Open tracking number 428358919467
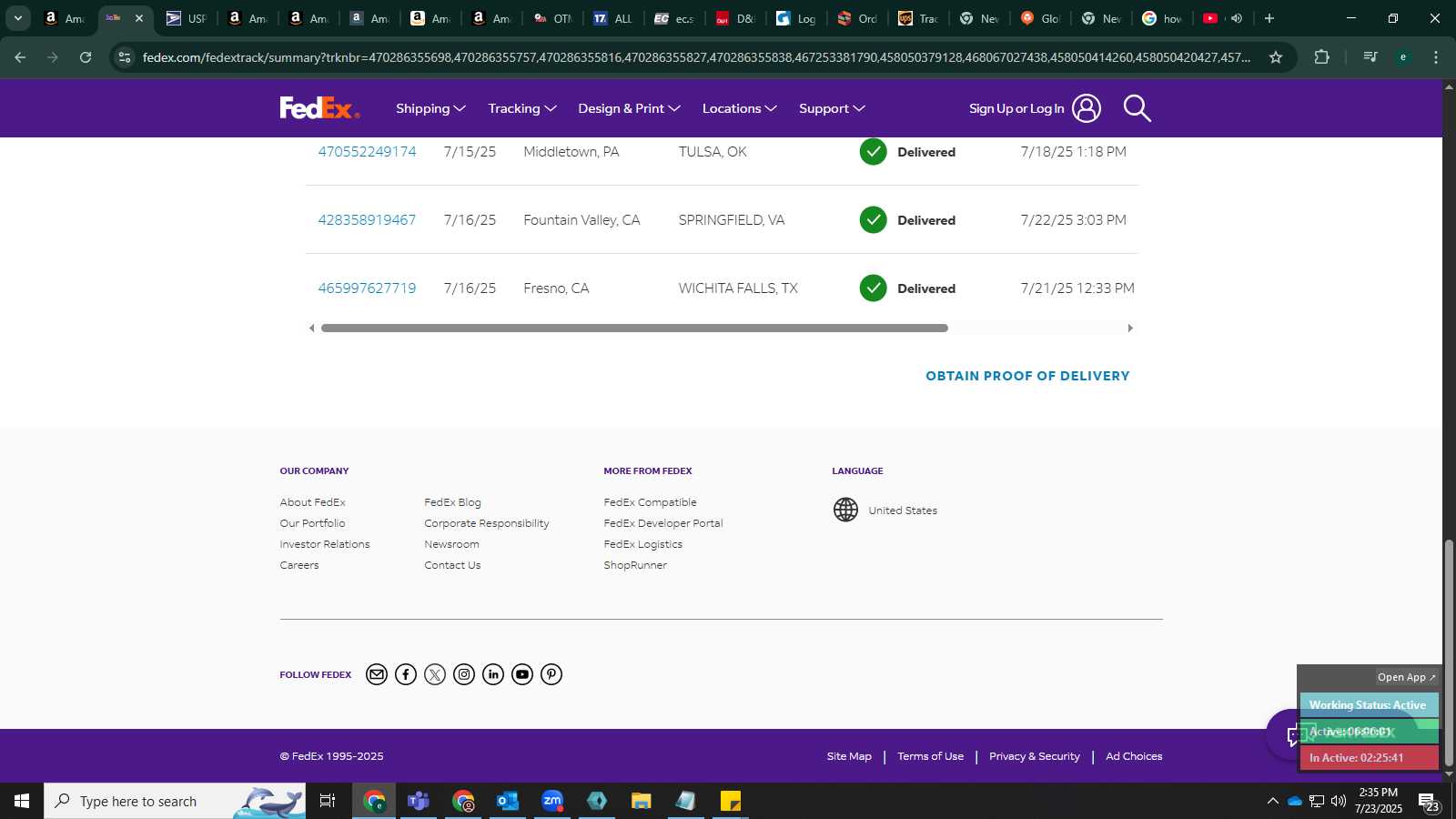The width and height of the screenshot is (1456, 819). [367, 219]
